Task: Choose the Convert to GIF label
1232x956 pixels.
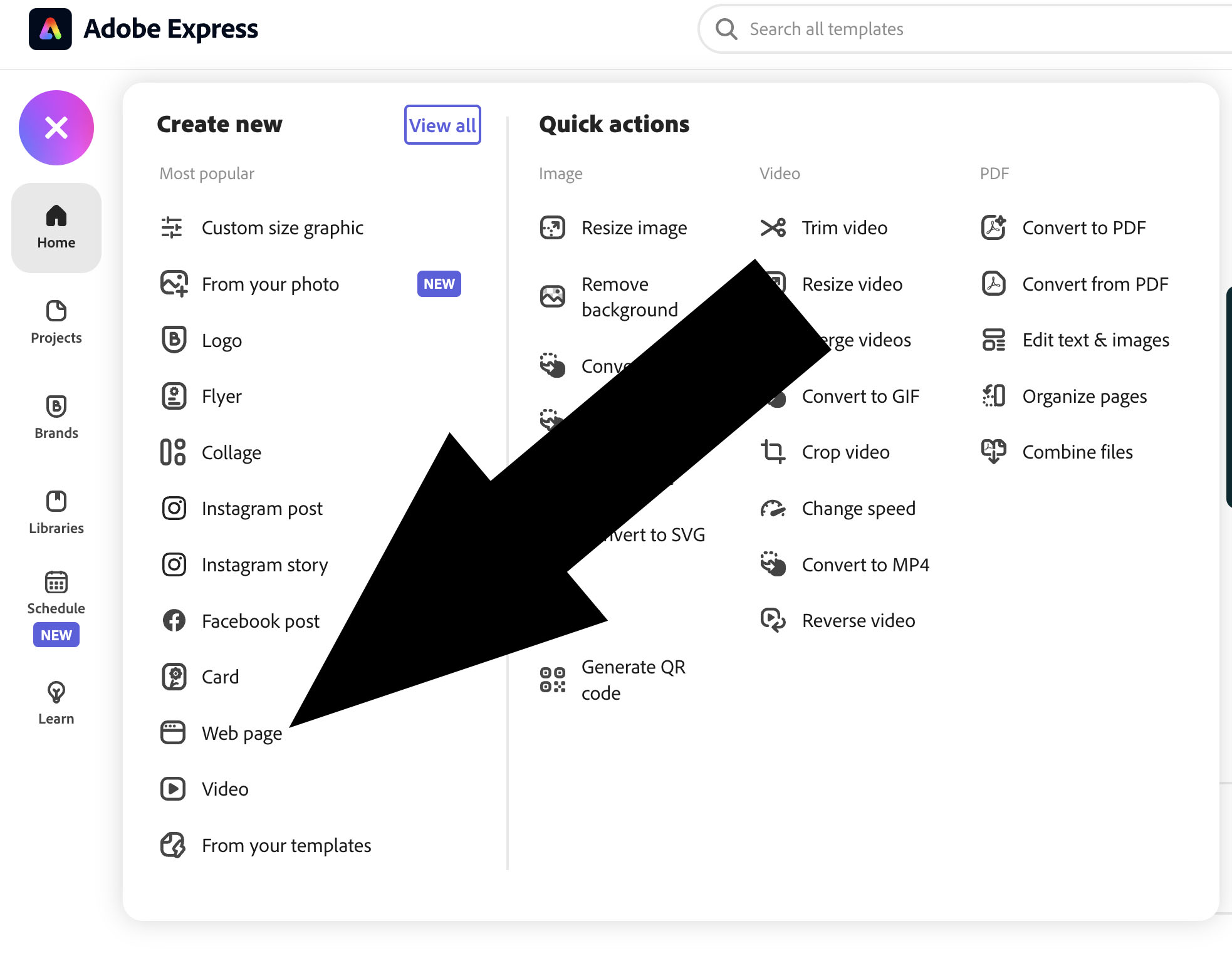Action: pyautogui.click(x=860, y=397)
